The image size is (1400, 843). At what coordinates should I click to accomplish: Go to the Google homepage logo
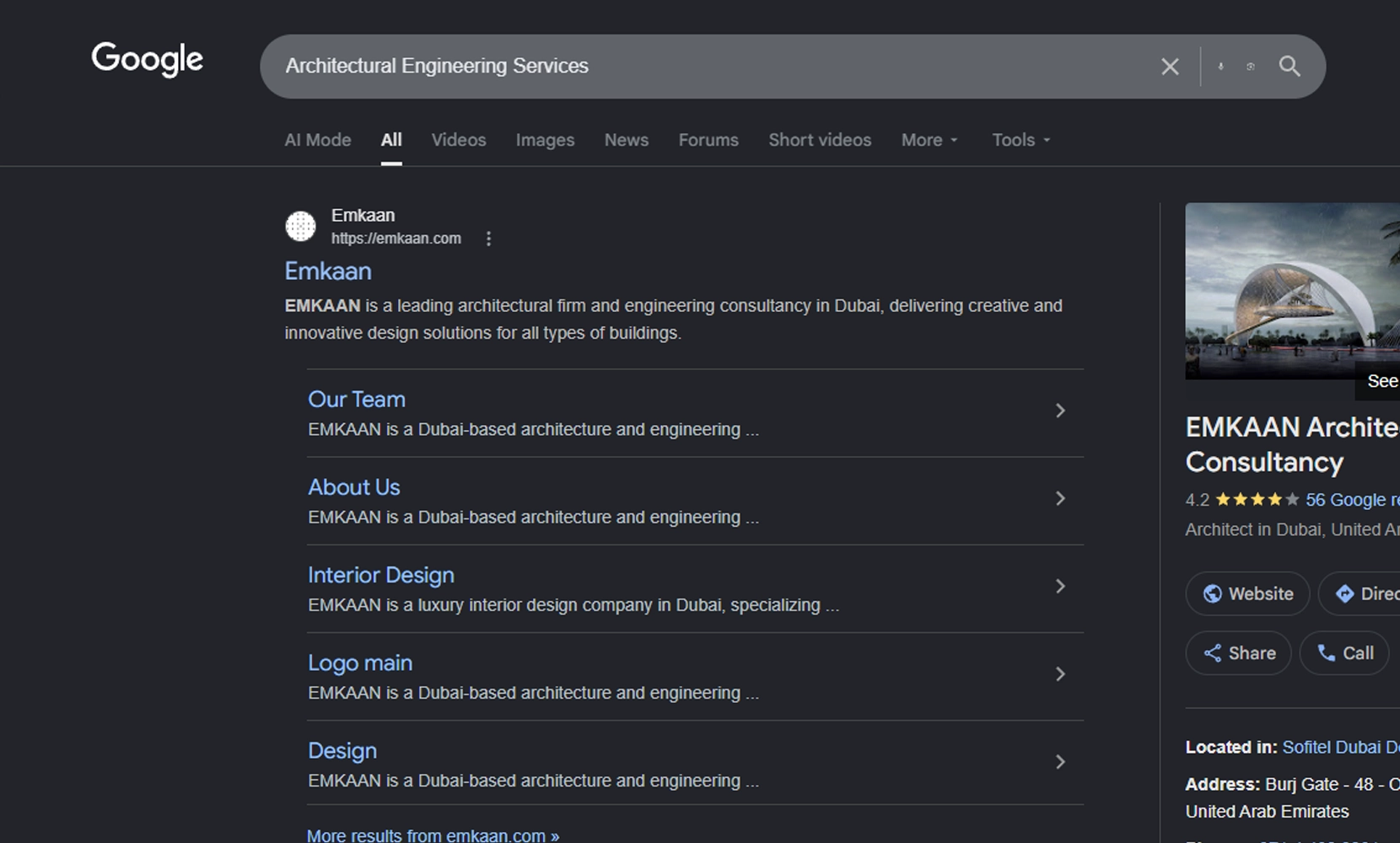pos(148,59)
